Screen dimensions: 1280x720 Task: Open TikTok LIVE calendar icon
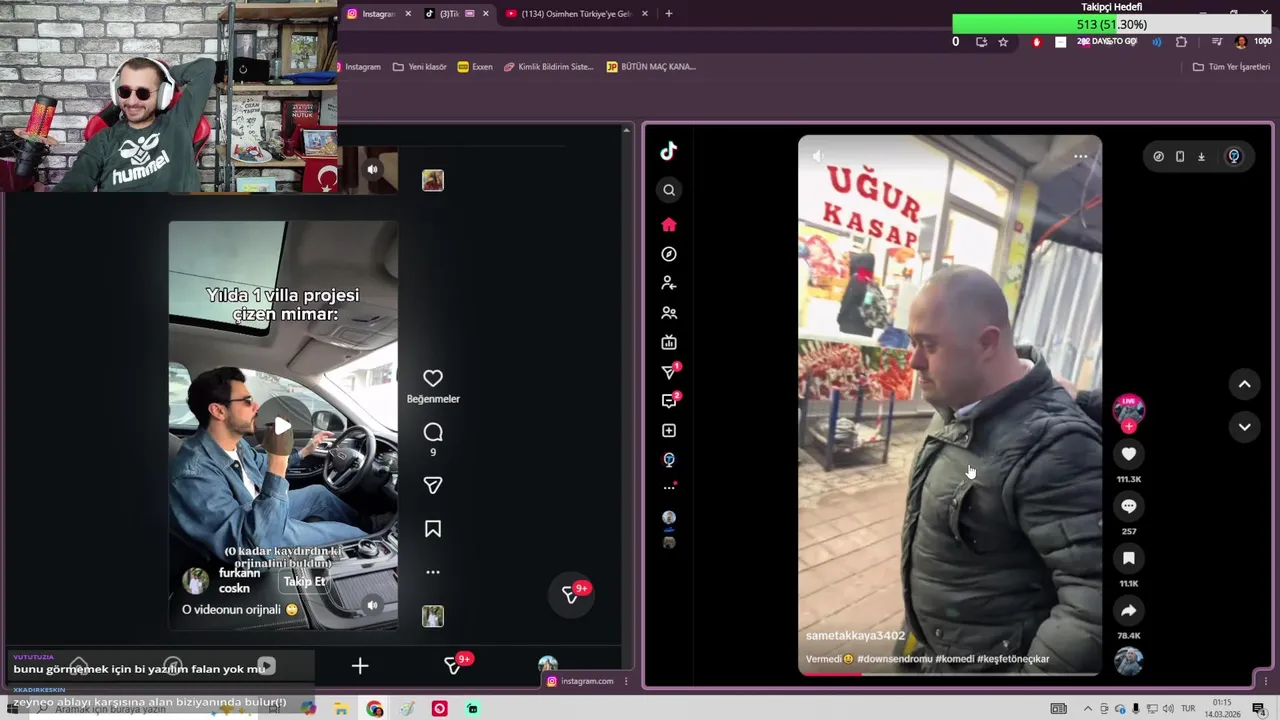coord(669,342)
